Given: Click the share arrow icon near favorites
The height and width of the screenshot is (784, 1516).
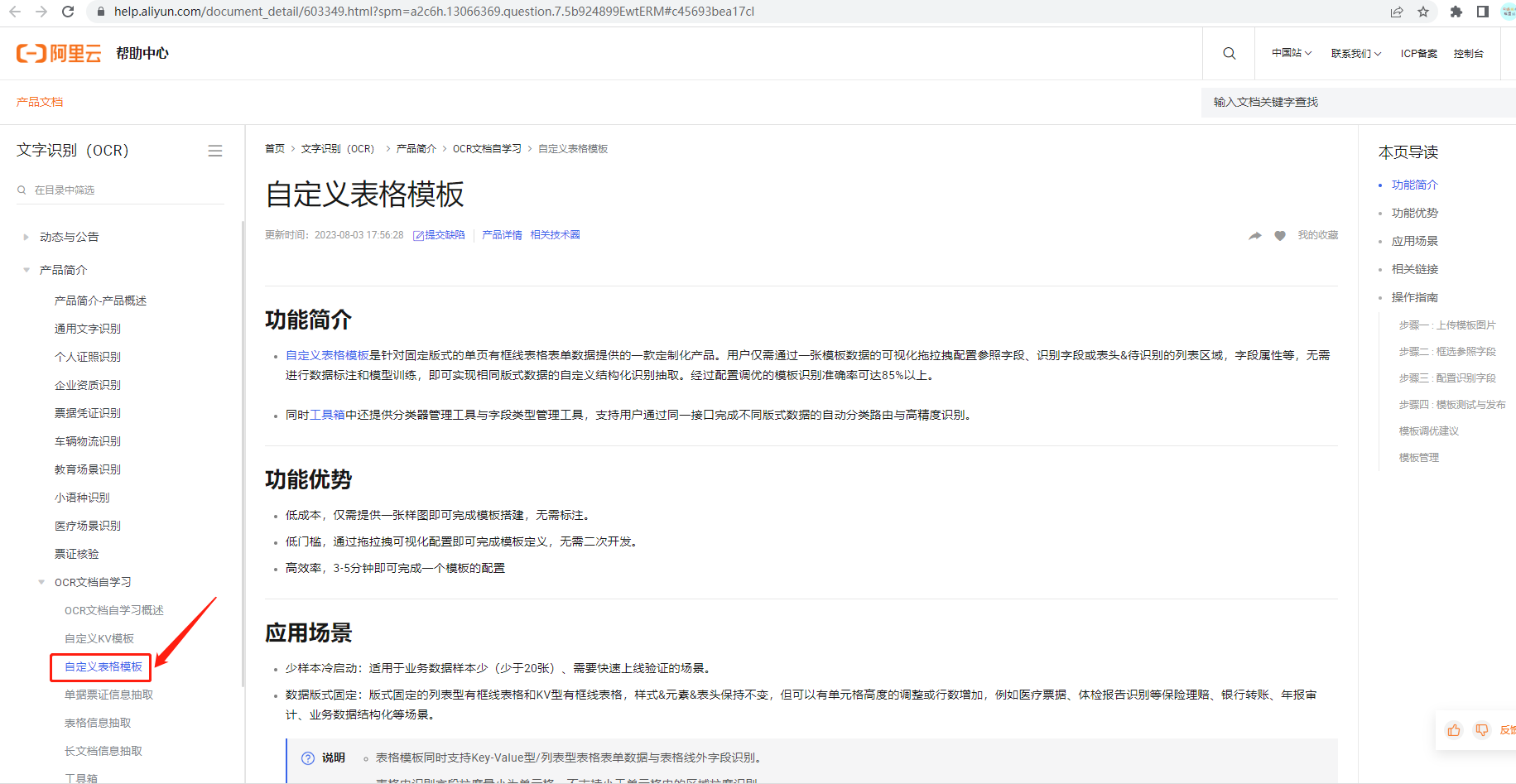Looking at the screenshot, I should tap(1255, 236).
